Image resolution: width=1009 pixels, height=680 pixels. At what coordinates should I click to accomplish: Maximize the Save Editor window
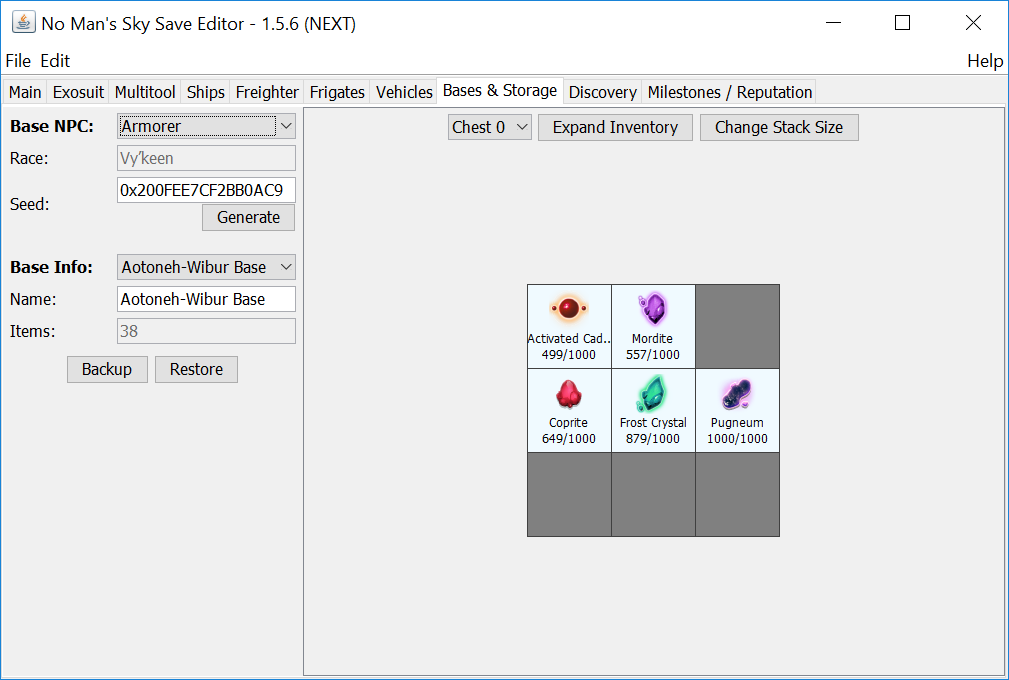pyautogui.click(x=902, y=23)
